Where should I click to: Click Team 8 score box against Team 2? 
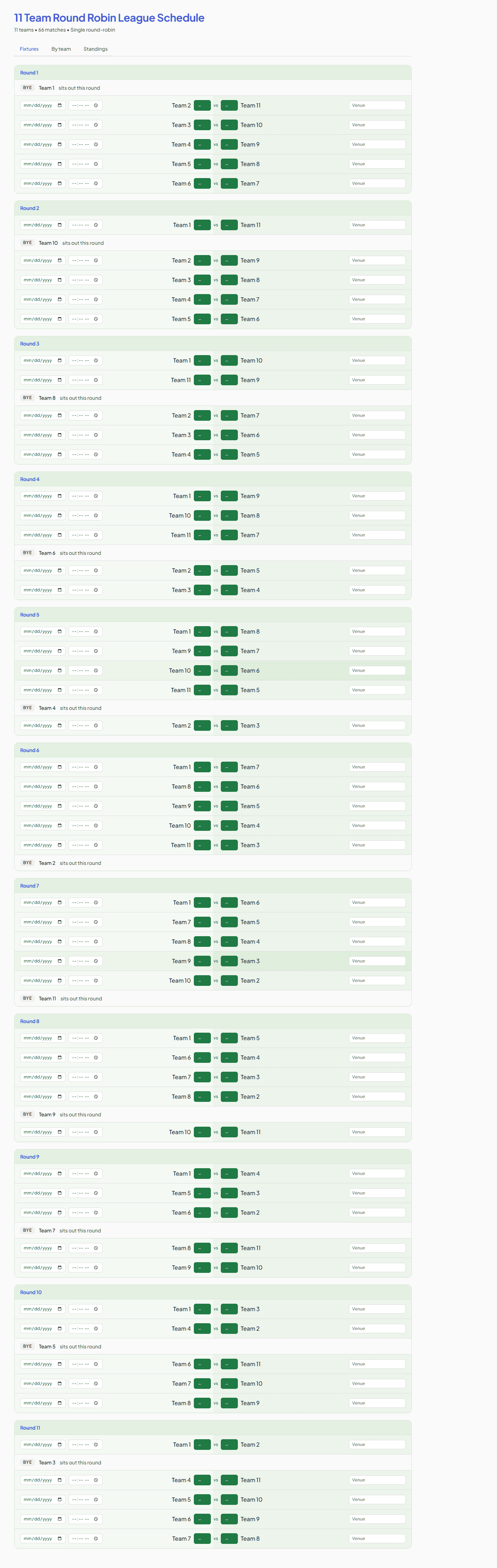pos(202,1096)
